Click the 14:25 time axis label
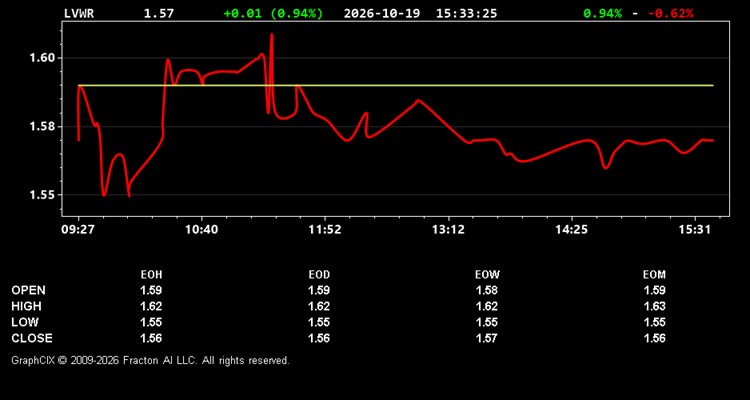Viewport: 750px width, 400px height. 571,230
